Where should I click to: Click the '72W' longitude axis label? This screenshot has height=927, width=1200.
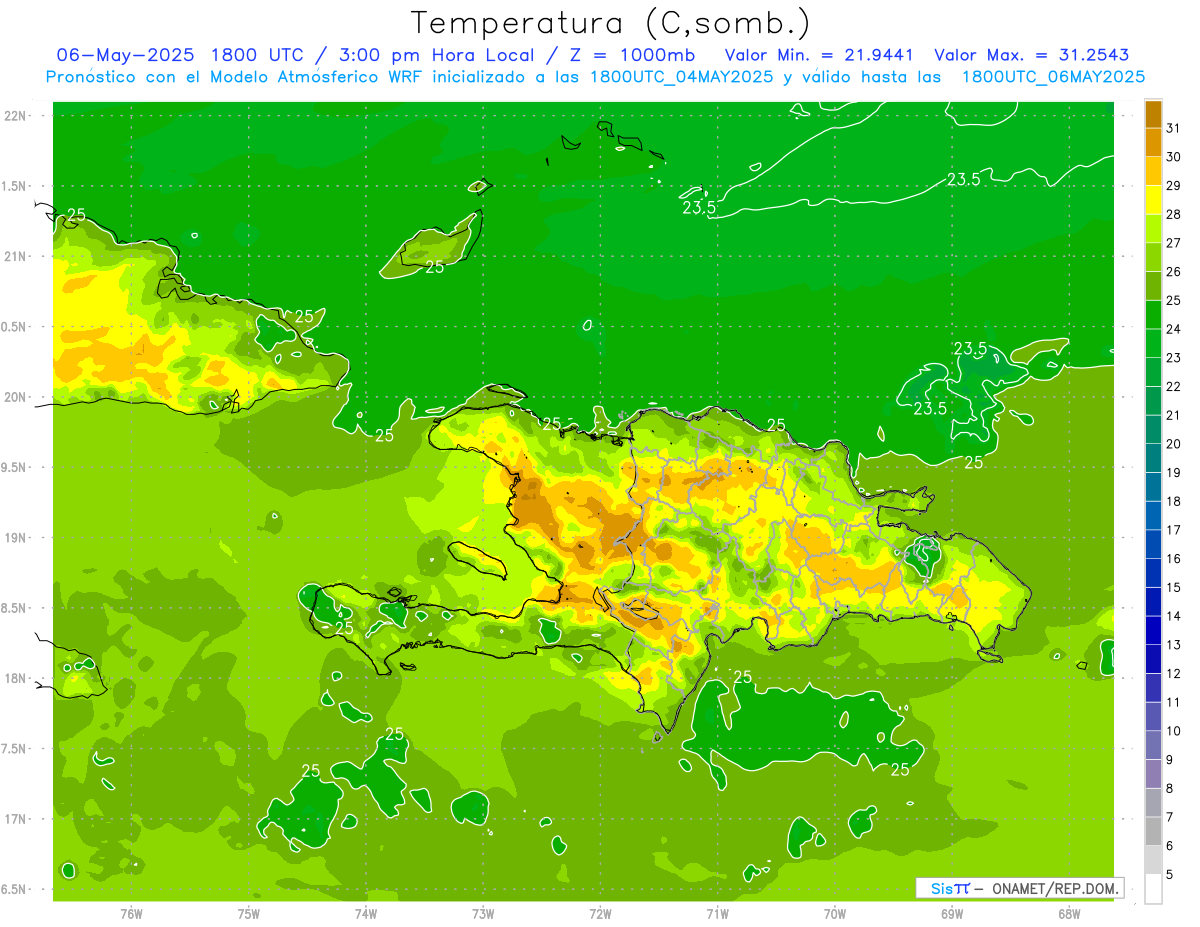point(600,914)
